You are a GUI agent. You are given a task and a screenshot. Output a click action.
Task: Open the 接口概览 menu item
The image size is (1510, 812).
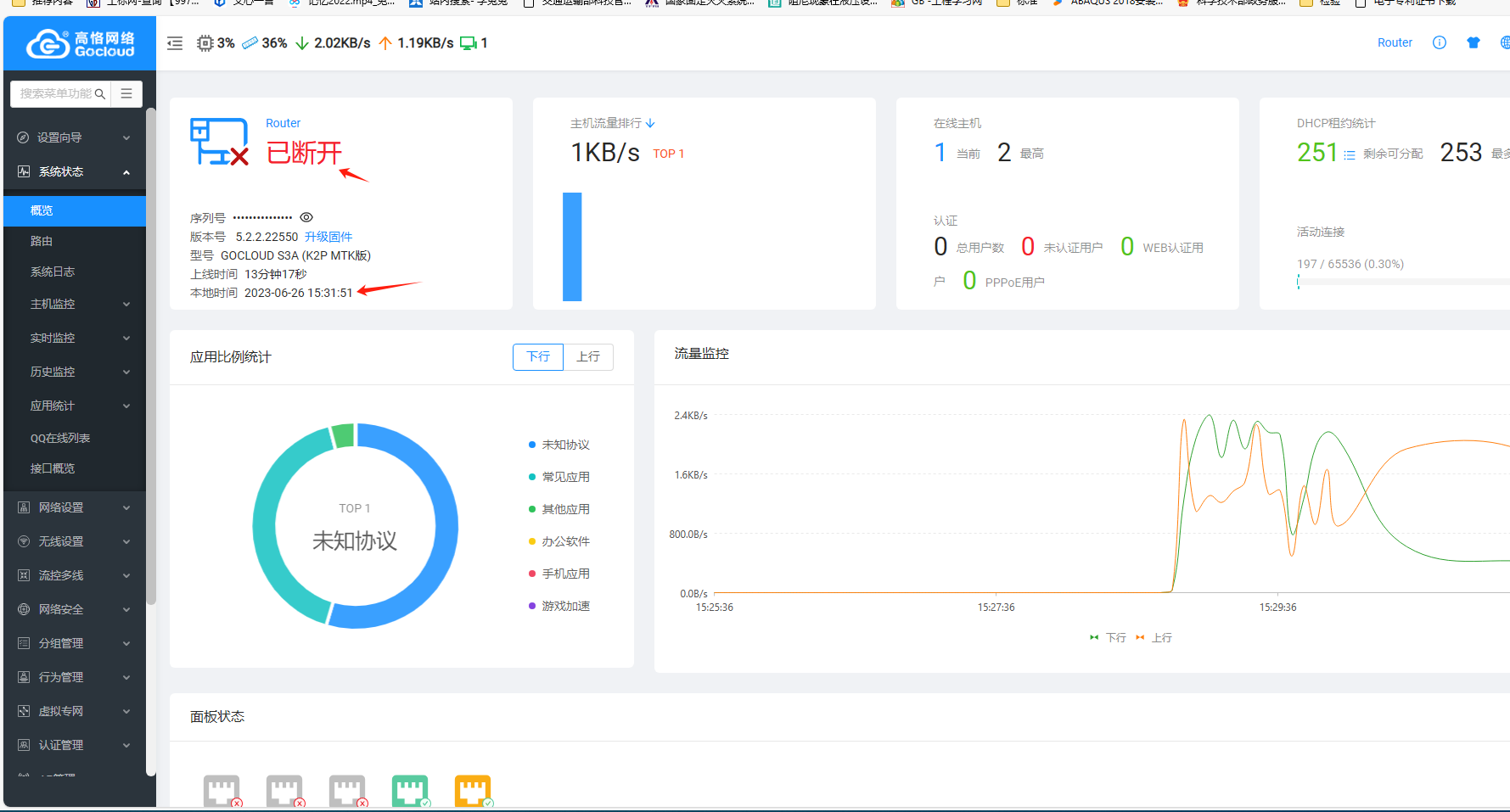pyautogui.click(x=53, y=468)
